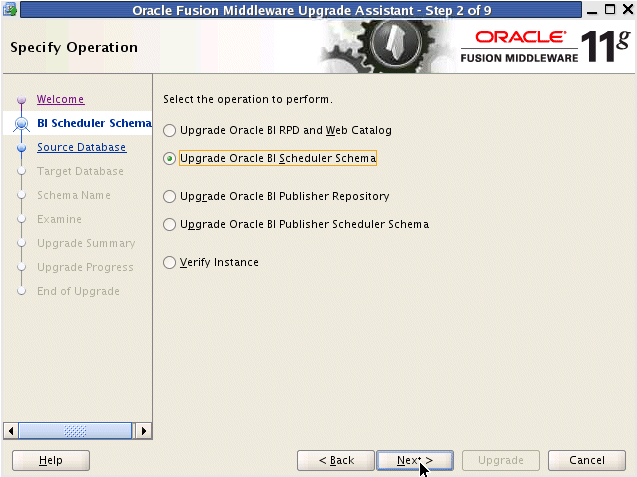Click the Help button
Screen dimensions: 637x477
tap(51, 460)
